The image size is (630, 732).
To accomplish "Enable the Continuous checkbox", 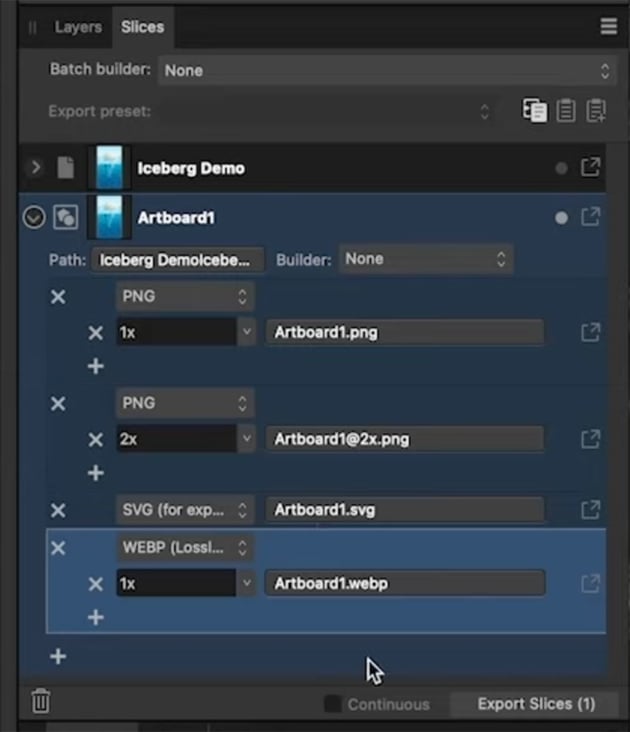I will point(332,704).
